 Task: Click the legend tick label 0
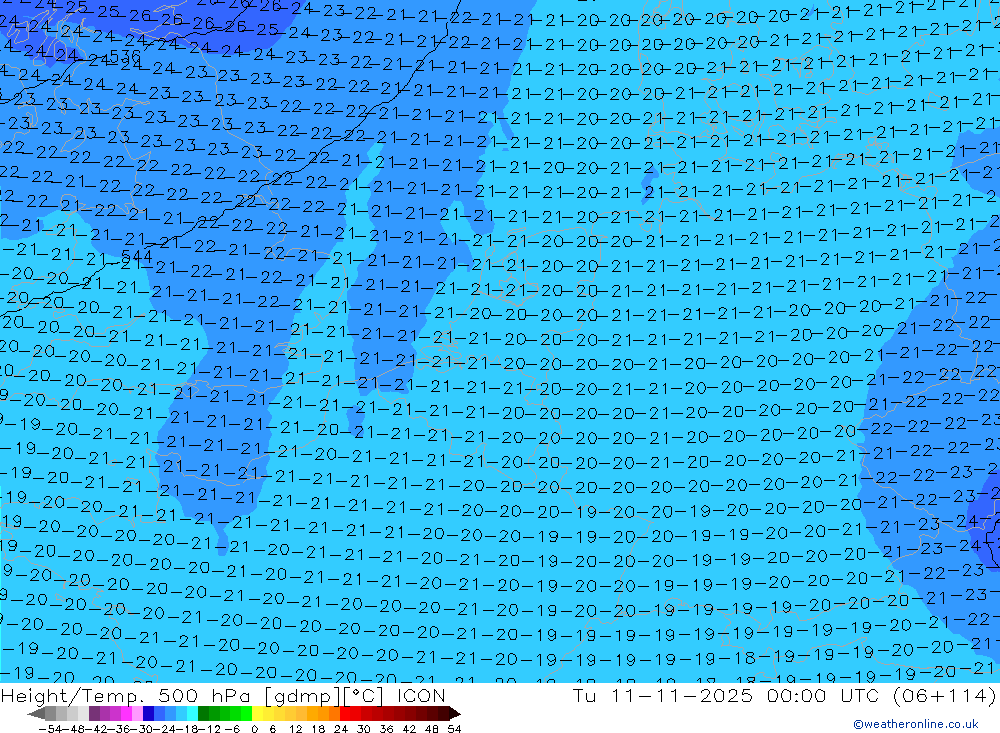(x=254, y=729)
